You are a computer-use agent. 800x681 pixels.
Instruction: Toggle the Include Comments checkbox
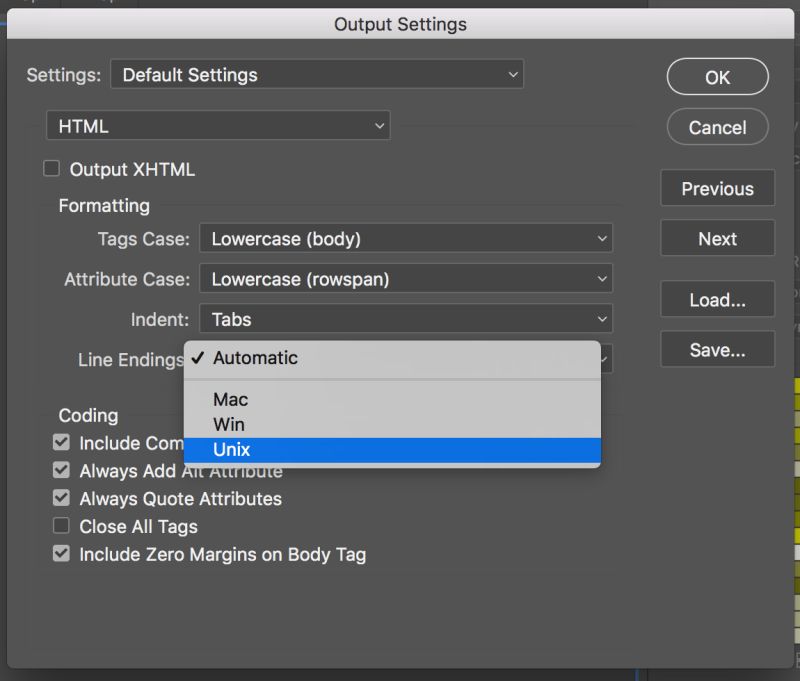coord(62,442)
